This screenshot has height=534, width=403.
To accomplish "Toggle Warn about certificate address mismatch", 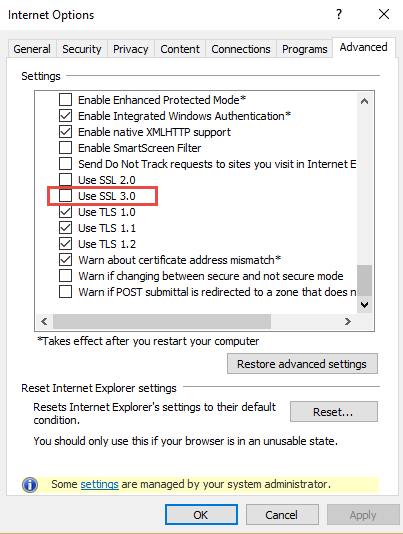I will click(65, 260).
